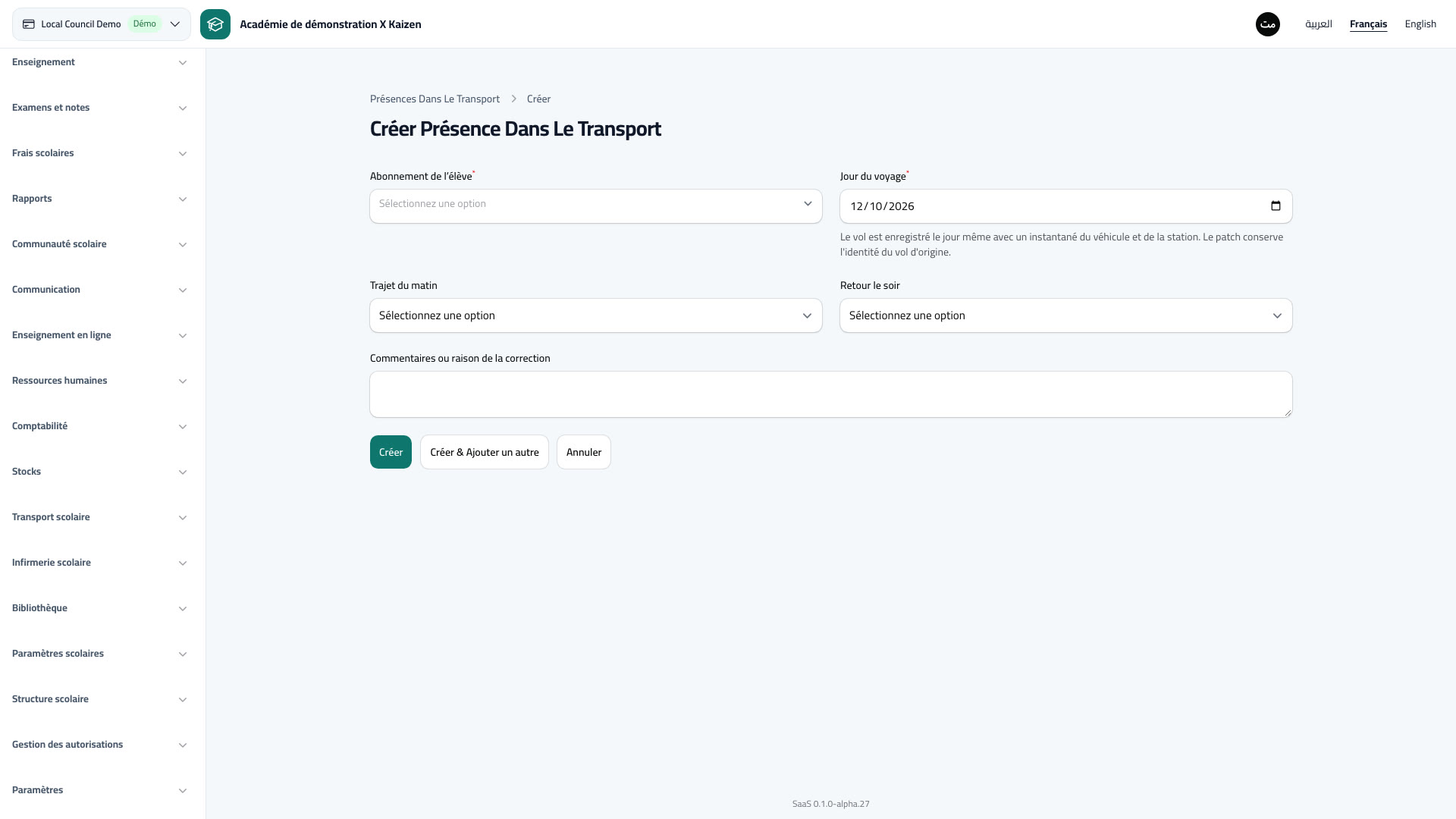Open the user avatar menu
This screenshot has height=819, width=1456.
(1268, 24)
